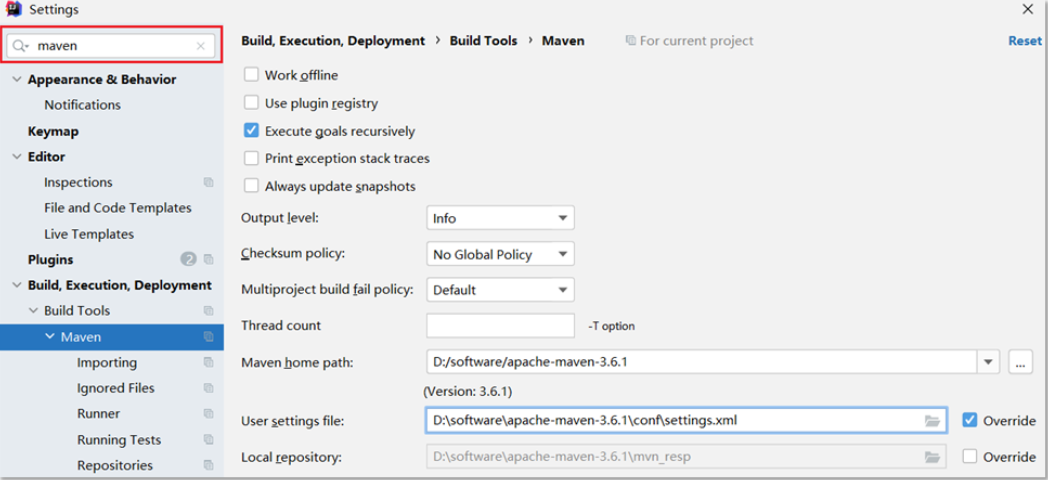Browse folder for User settings file
Viewport: 1048px width, 480px height.
click(x=932, y=421)
